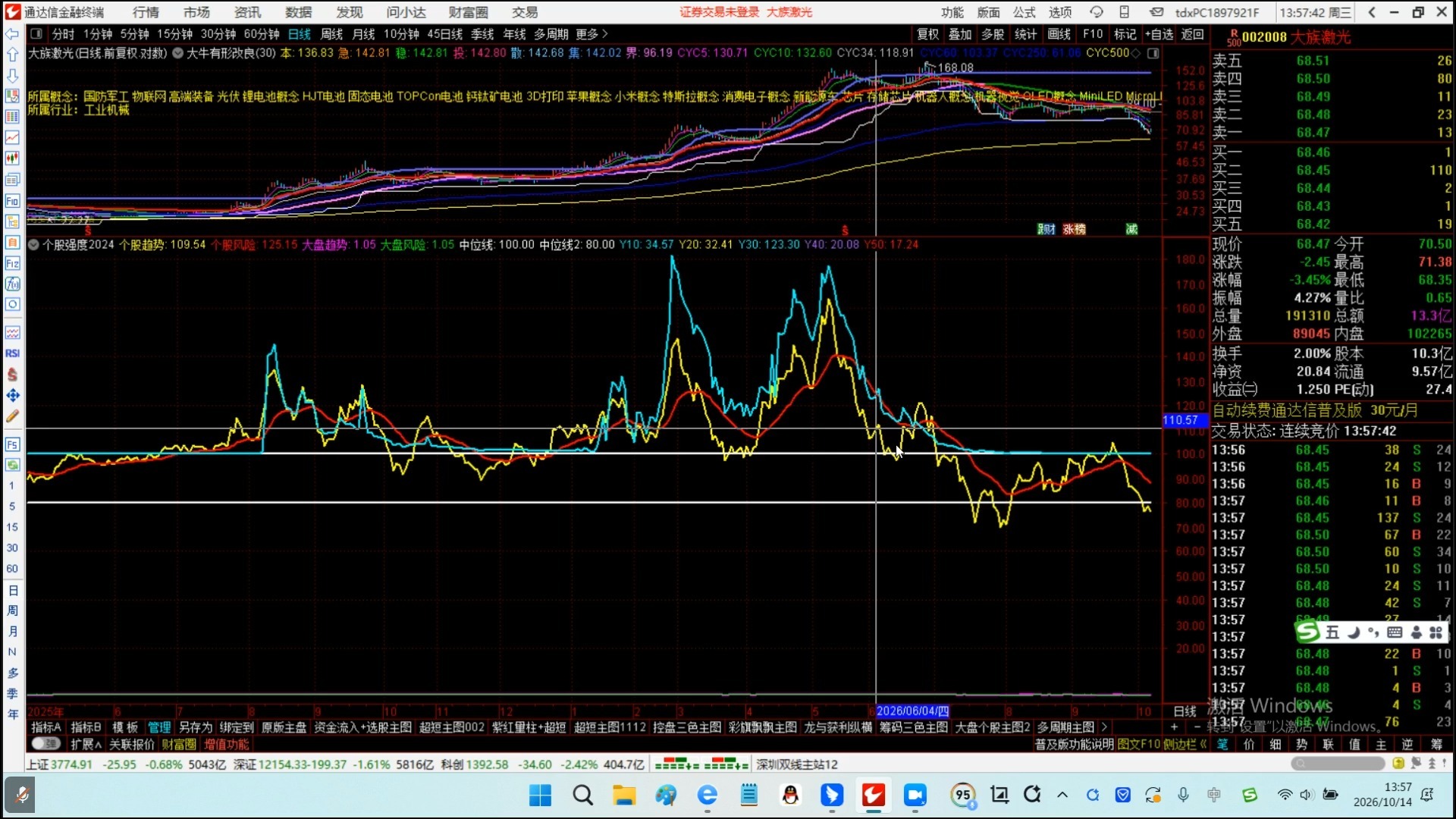The image size is (1456, 819).
Task: Click the +自选 button
Action: pos(1158,34)
